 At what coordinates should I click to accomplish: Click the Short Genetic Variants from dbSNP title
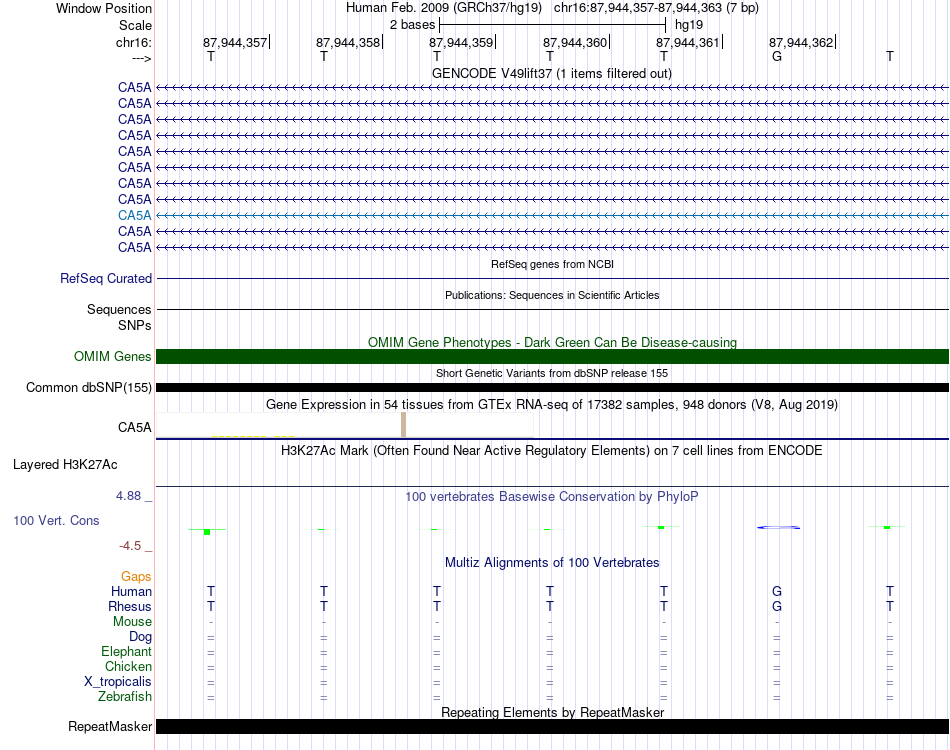552,373
